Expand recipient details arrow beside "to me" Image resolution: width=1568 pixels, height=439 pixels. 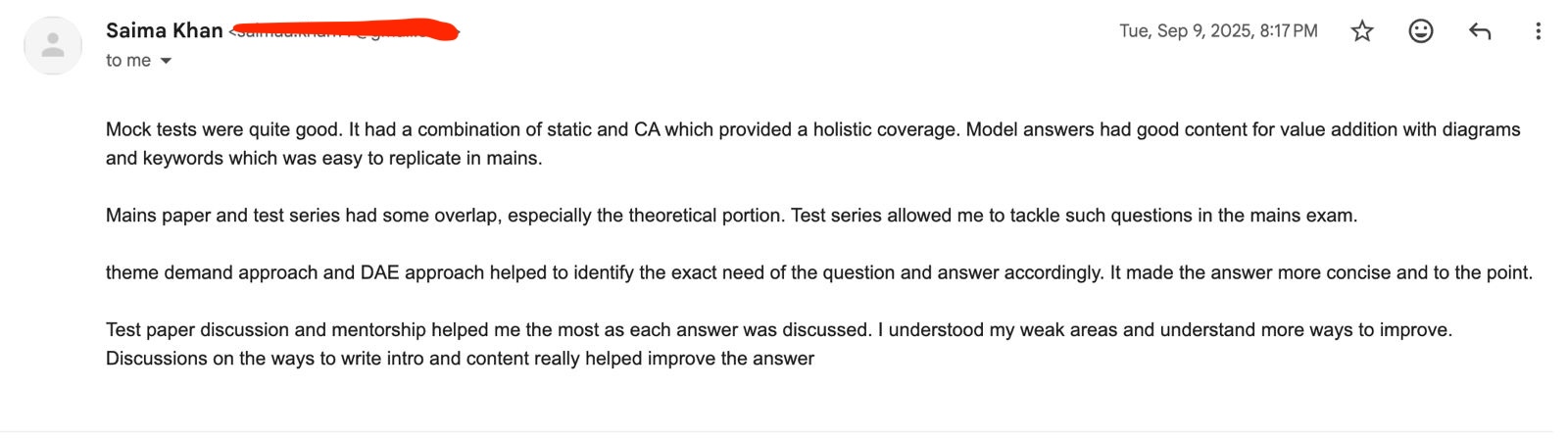166,61
